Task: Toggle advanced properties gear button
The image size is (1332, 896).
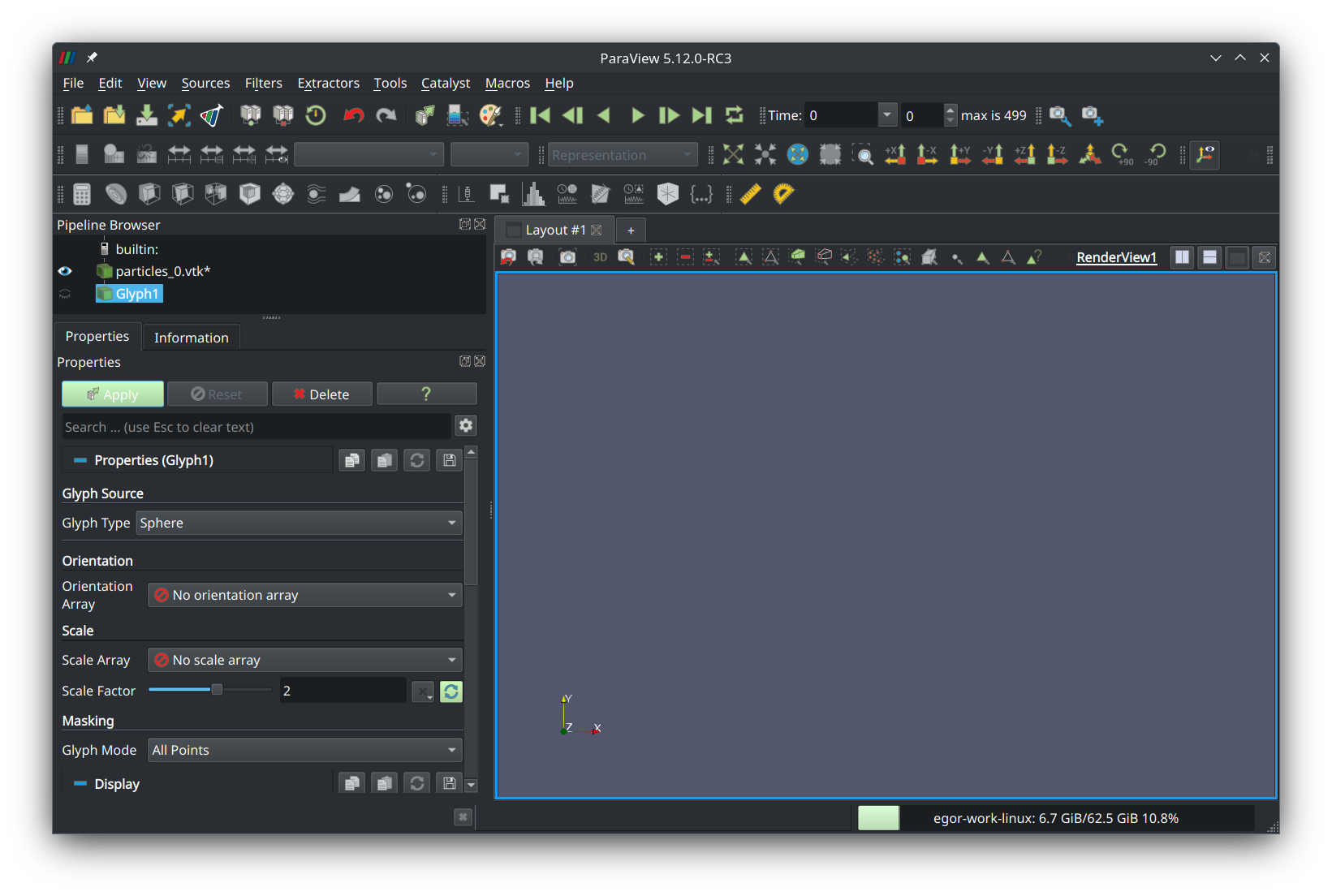Action: coord(466,425)
